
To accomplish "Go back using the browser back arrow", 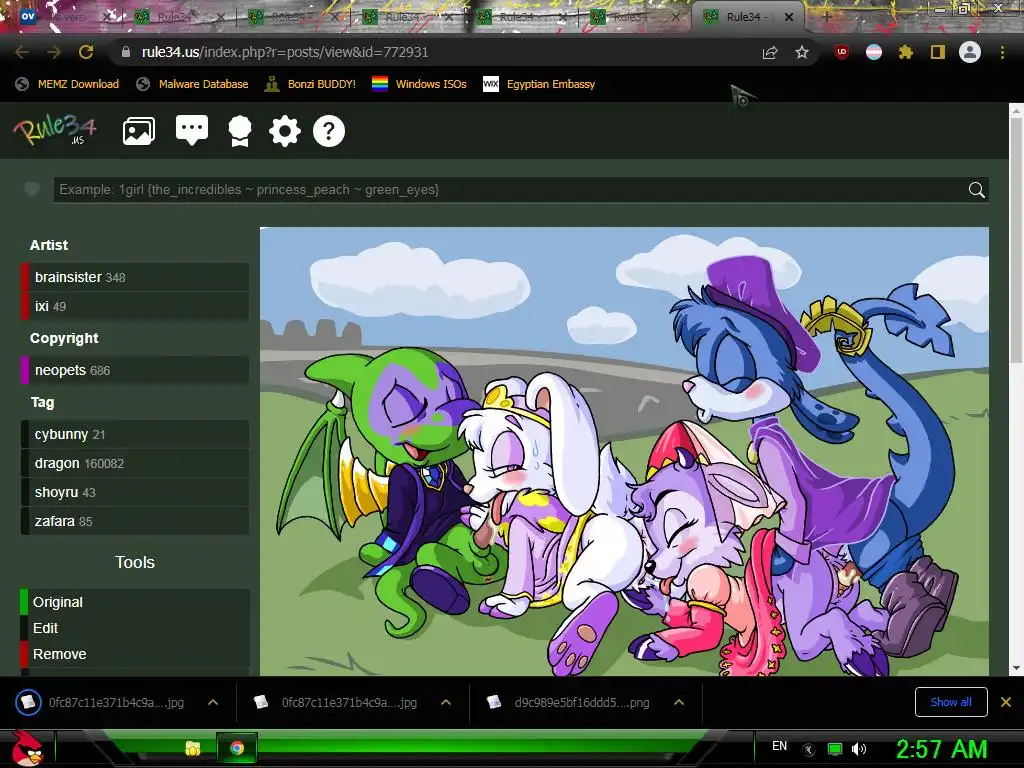I will pyautogui.click(x=22, y=52).
